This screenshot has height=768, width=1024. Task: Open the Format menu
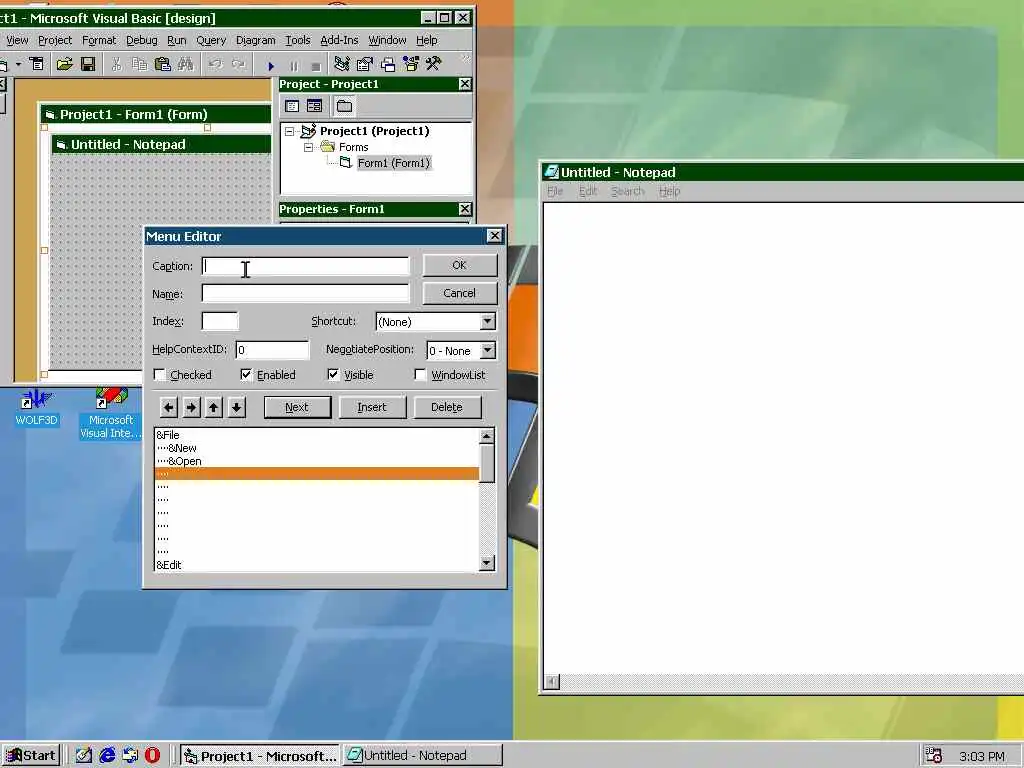click(x=99, y=40)
